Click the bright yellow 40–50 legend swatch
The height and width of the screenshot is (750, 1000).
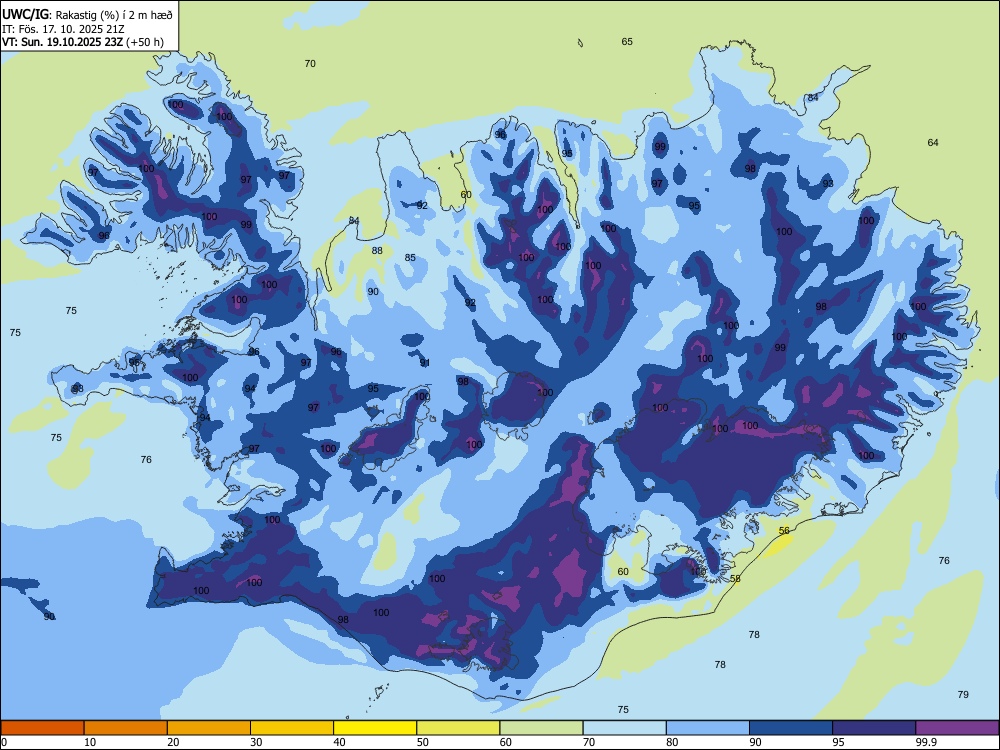tap(375, 728)
